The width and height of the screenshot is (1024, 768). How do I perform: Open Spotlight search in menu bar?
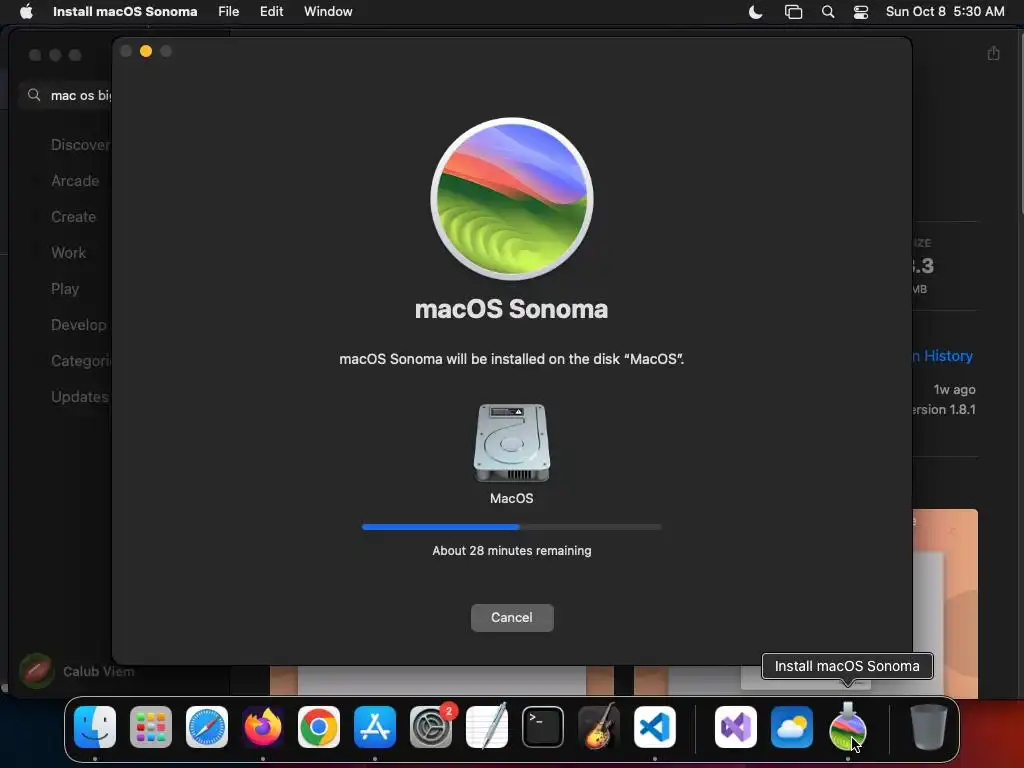point(827,12)
